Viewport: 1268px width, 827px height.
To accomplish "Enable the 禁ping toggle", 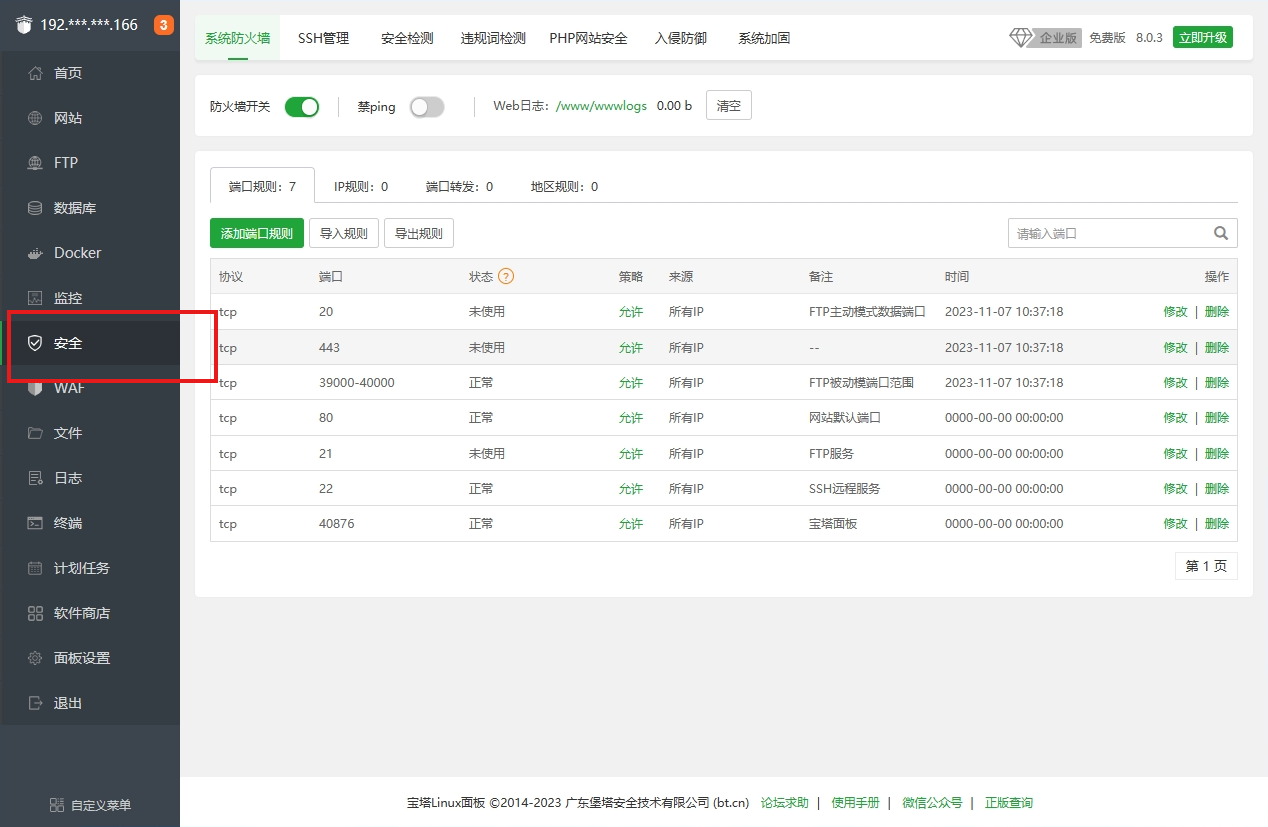I will coord(427,106).
